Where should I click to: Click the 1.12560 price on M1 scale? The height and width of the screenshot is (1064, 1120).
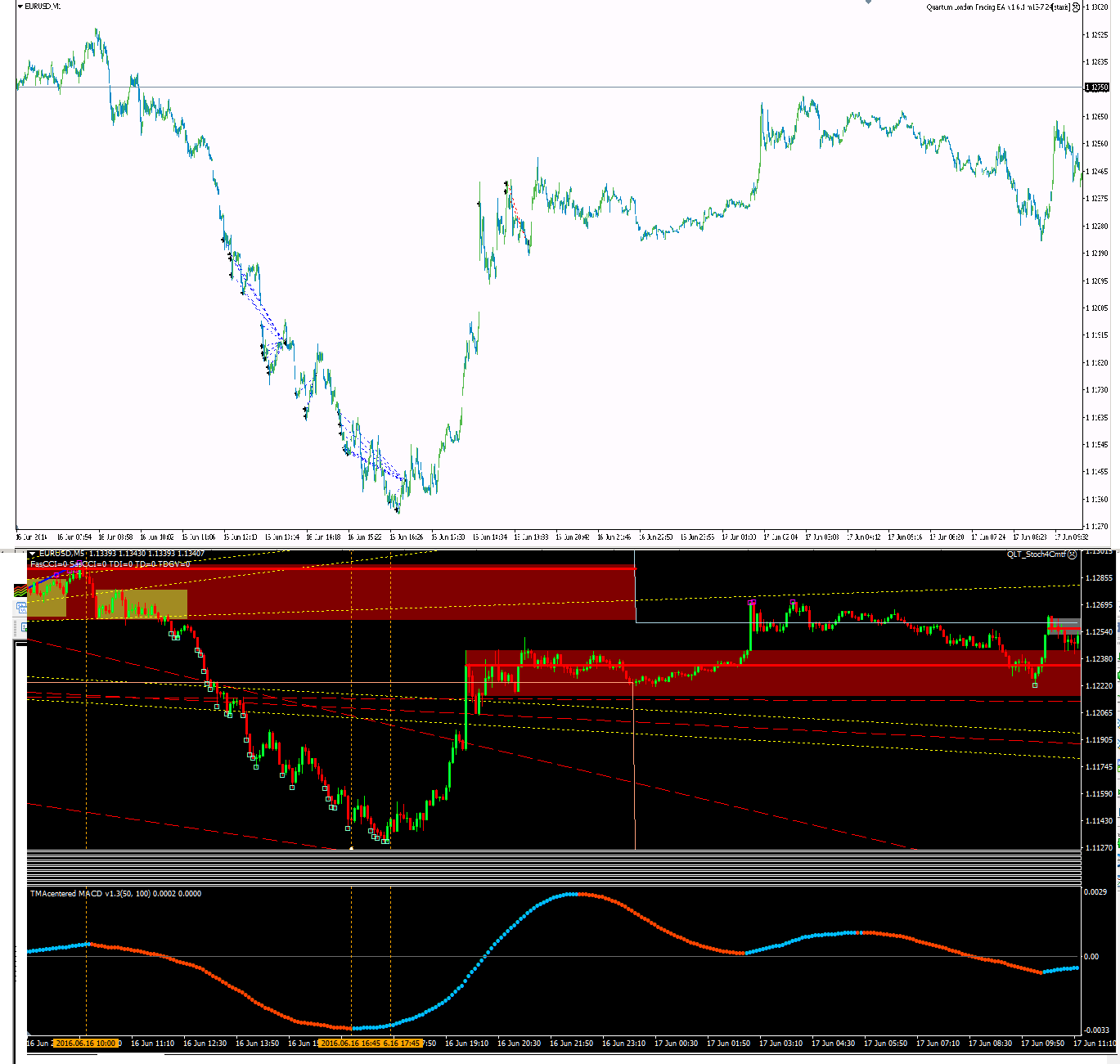pyautogui.click(x=1097, y=144)
